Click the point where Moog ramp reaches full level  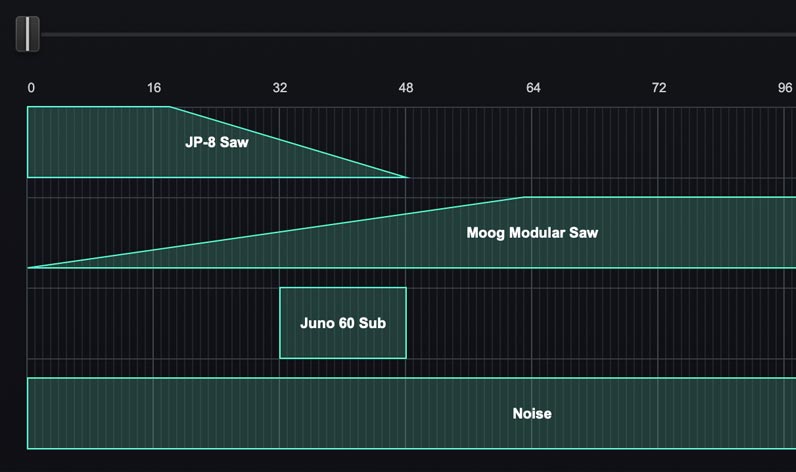click(x=526, y=197)
